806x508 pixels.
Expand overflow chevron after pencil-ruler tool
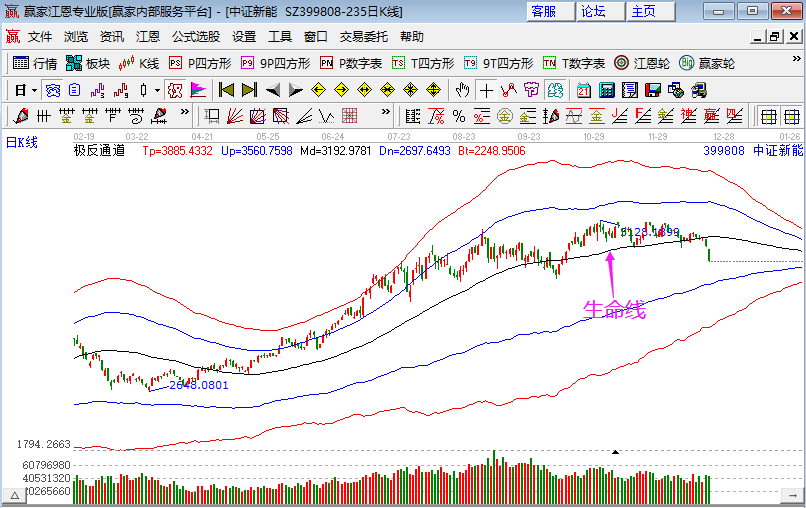point(185,112)
